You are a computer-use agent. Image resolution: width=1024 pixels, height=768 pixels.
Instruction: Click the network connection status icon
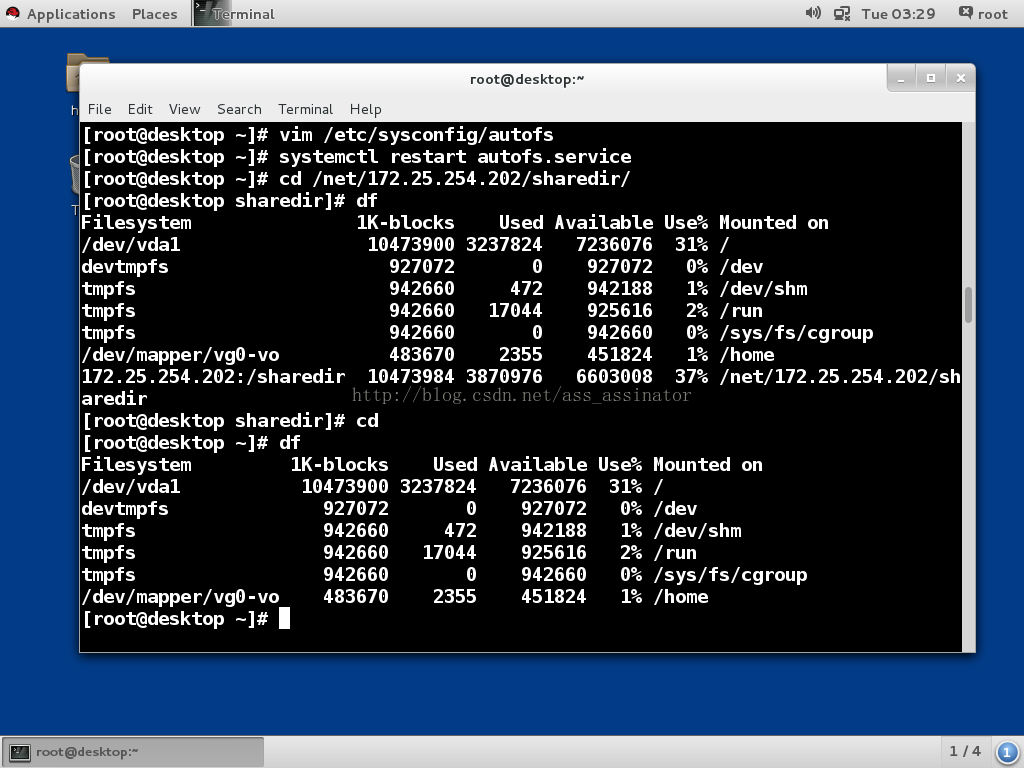pos(842,13)
